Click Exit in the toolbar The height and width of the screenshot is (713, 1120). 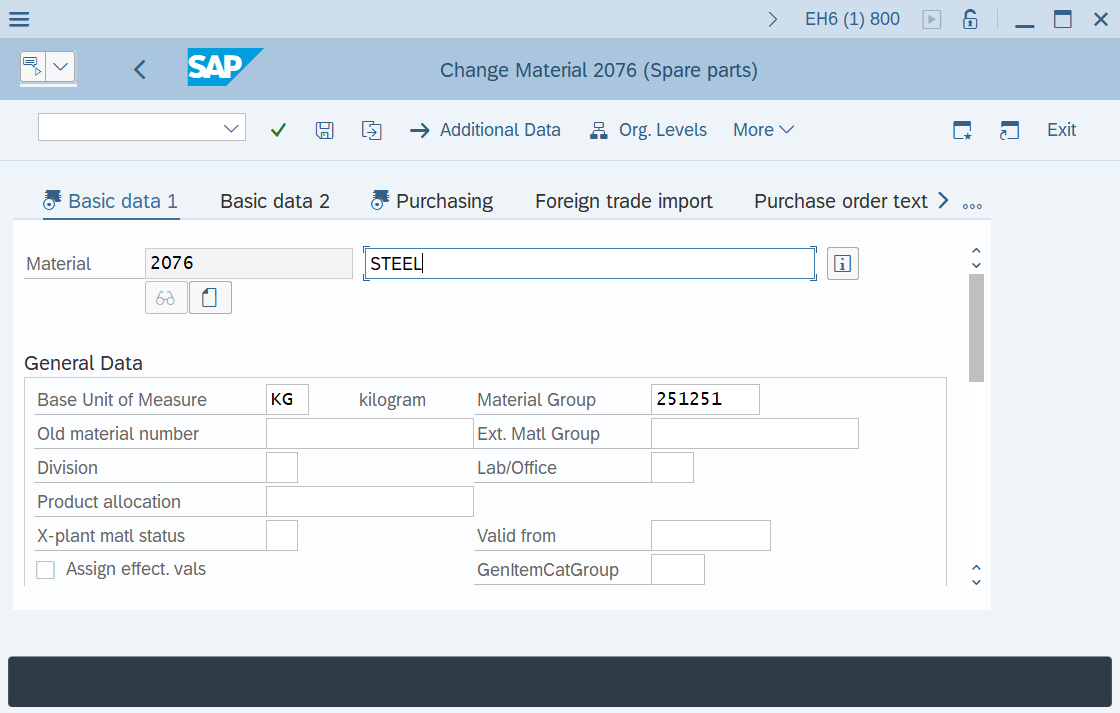click(x=1061, y=130)
